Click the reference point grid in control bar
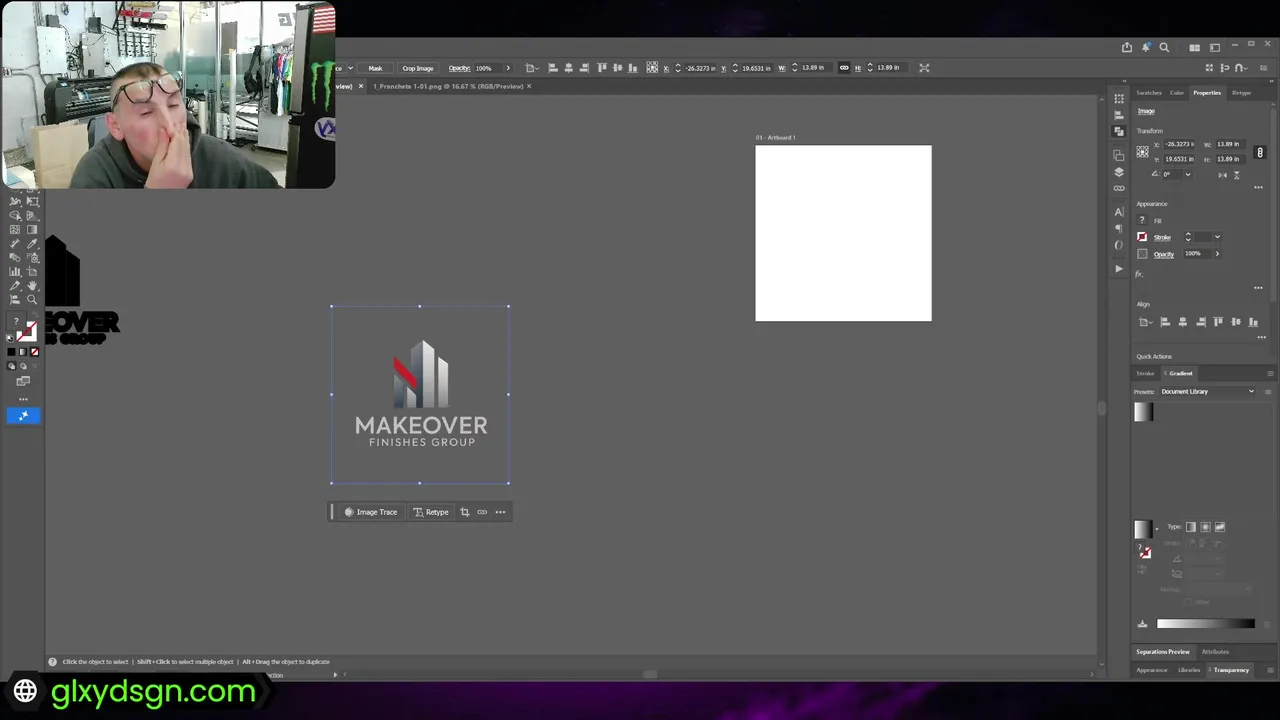The height and width of the screenshot is (720, 1280). click(x=652, y=68)
